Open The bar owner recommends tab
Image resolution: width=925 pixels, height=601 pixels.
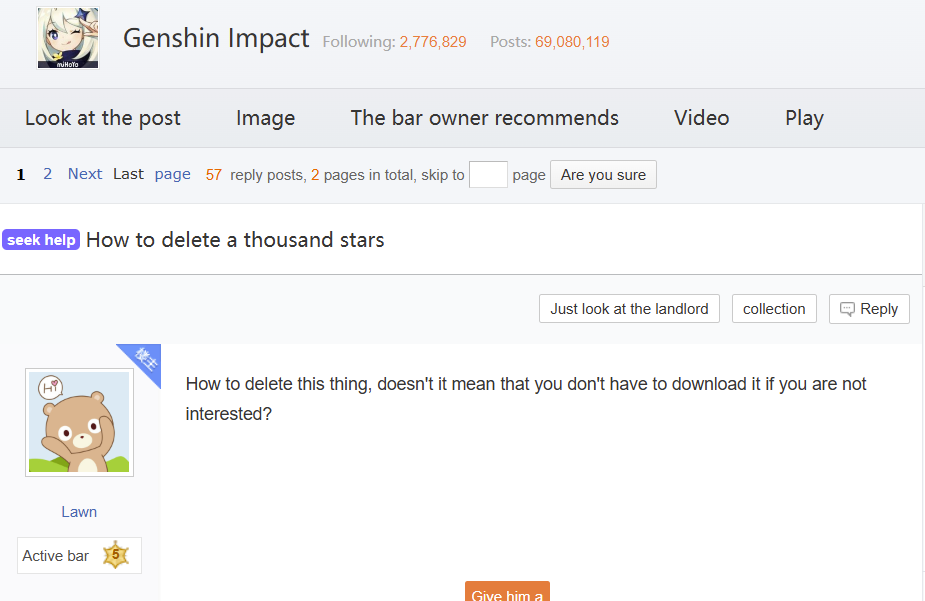484,118
